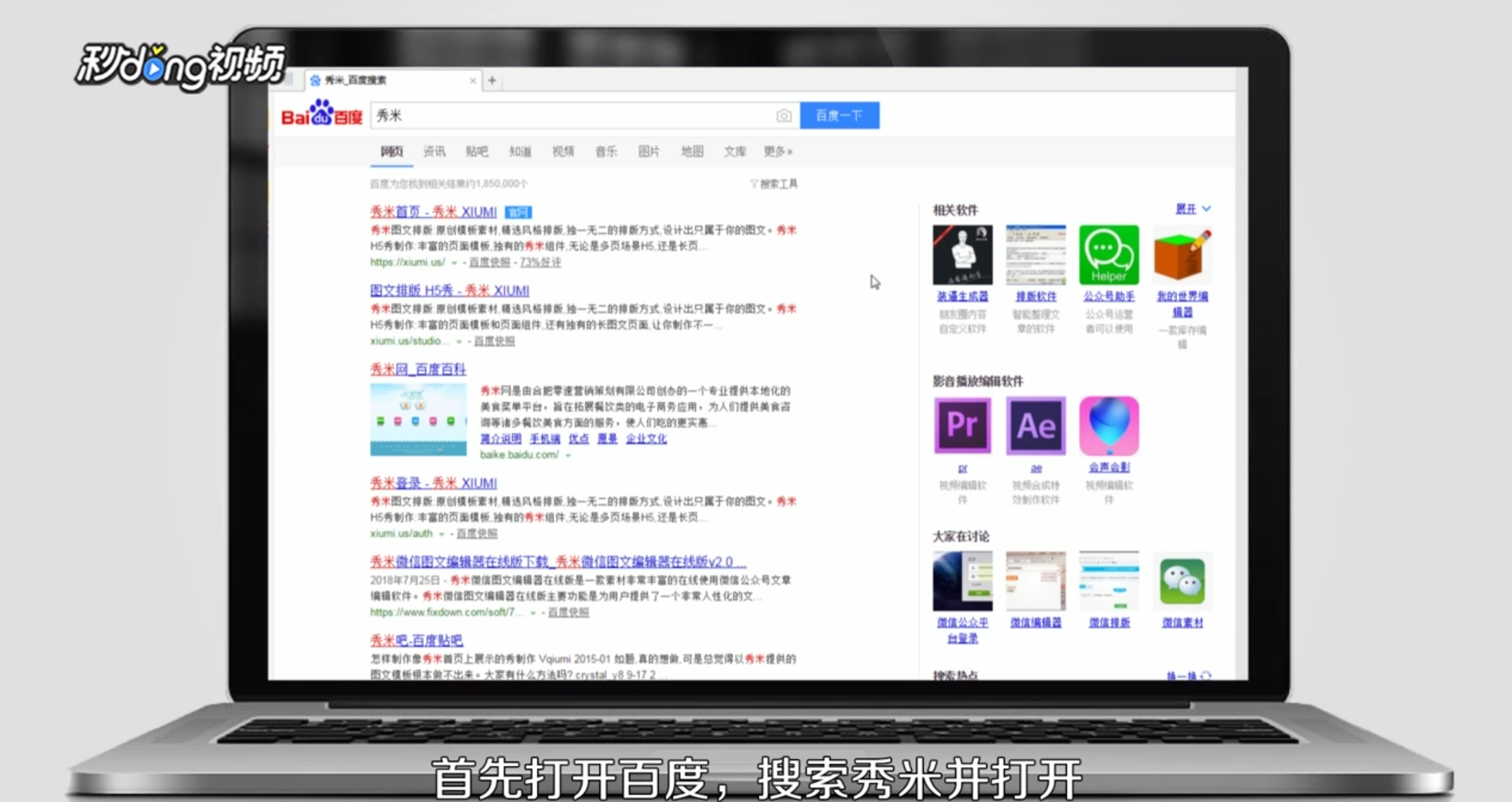This screenshot has height=802, width=1512.
Task: Click the Baidu logo
Action: pos(321,115)
